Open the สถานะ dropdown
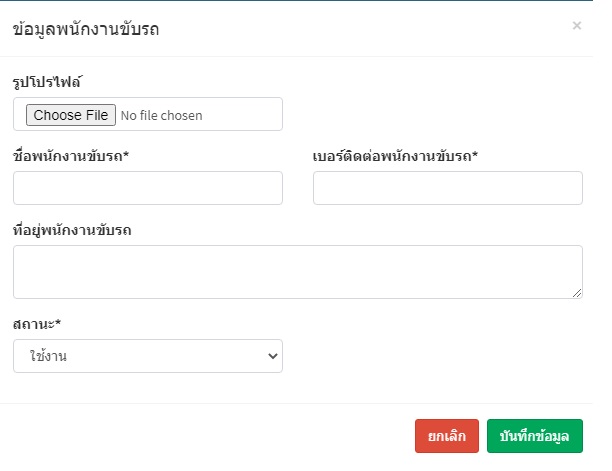 click(148, 356)
